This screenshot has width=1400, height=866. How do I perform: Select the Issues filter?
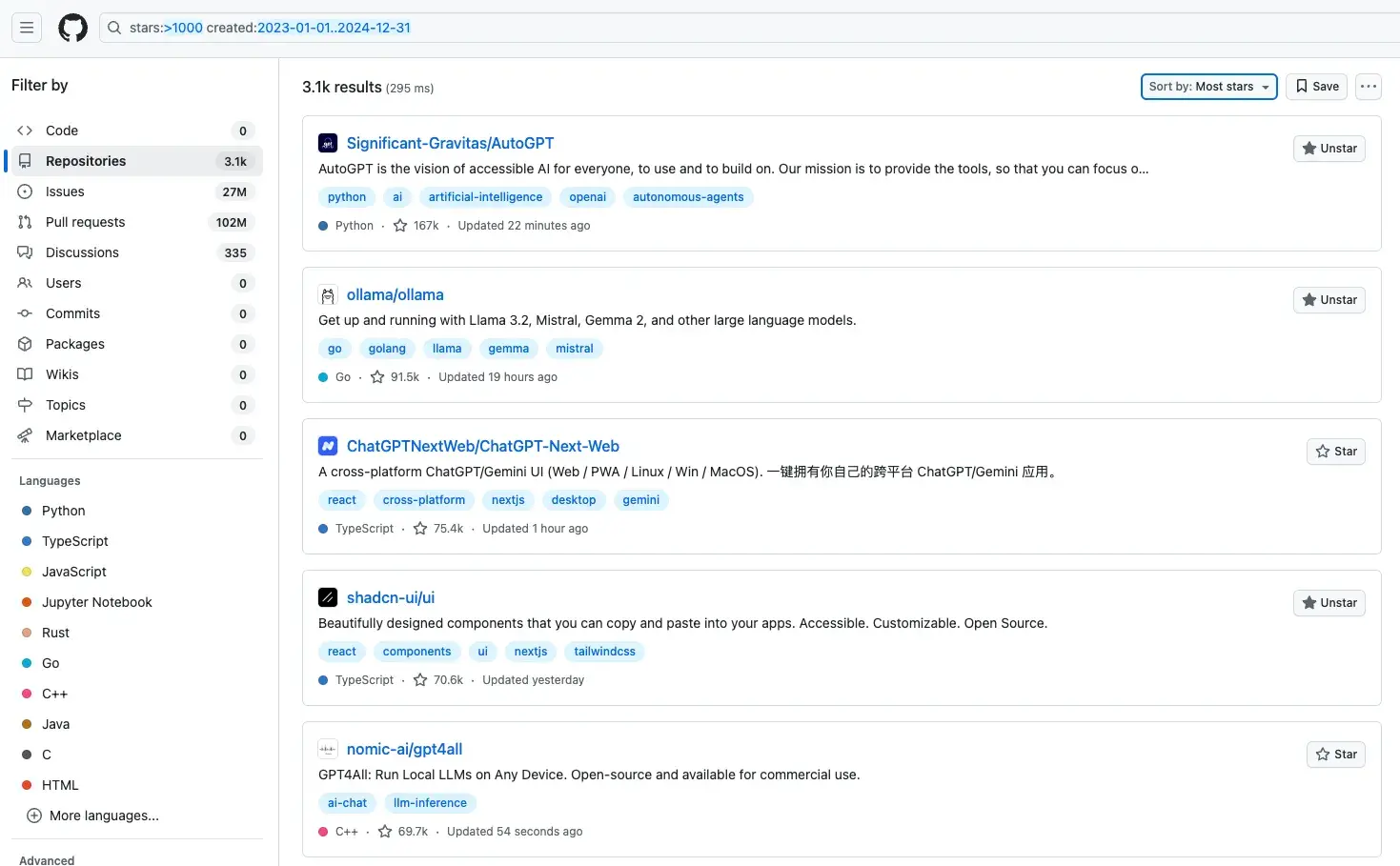point(135,191)
